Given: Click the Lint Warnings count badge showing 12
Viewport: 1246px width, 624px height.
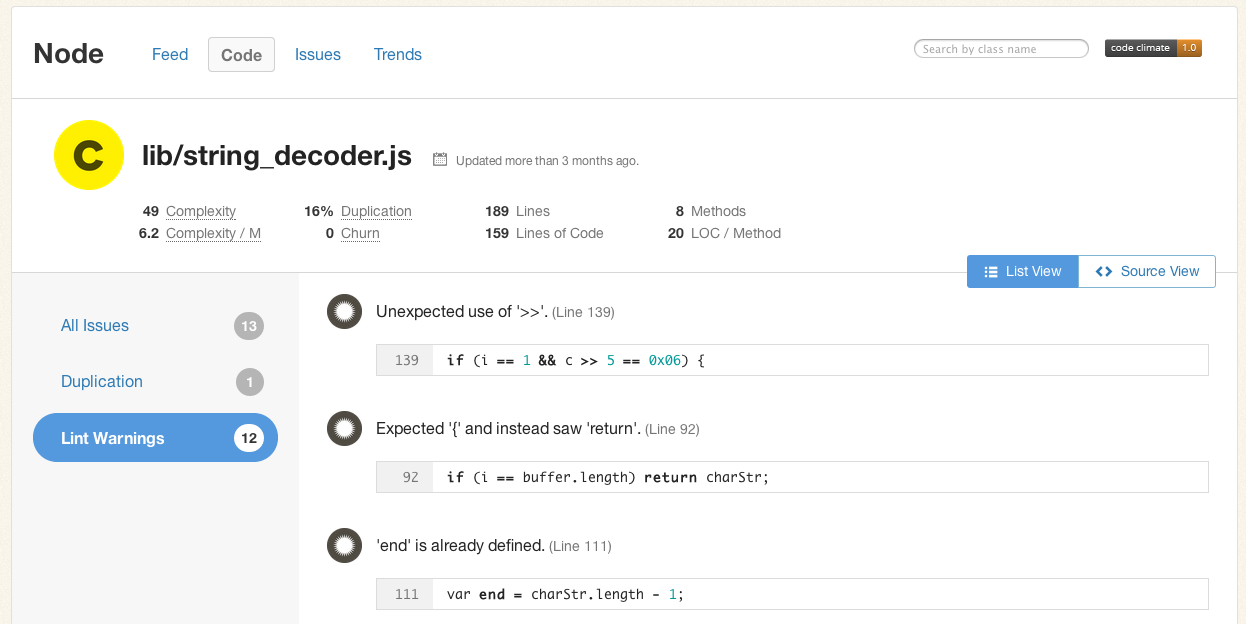Looking at the screenshot, I should (249, 437).
